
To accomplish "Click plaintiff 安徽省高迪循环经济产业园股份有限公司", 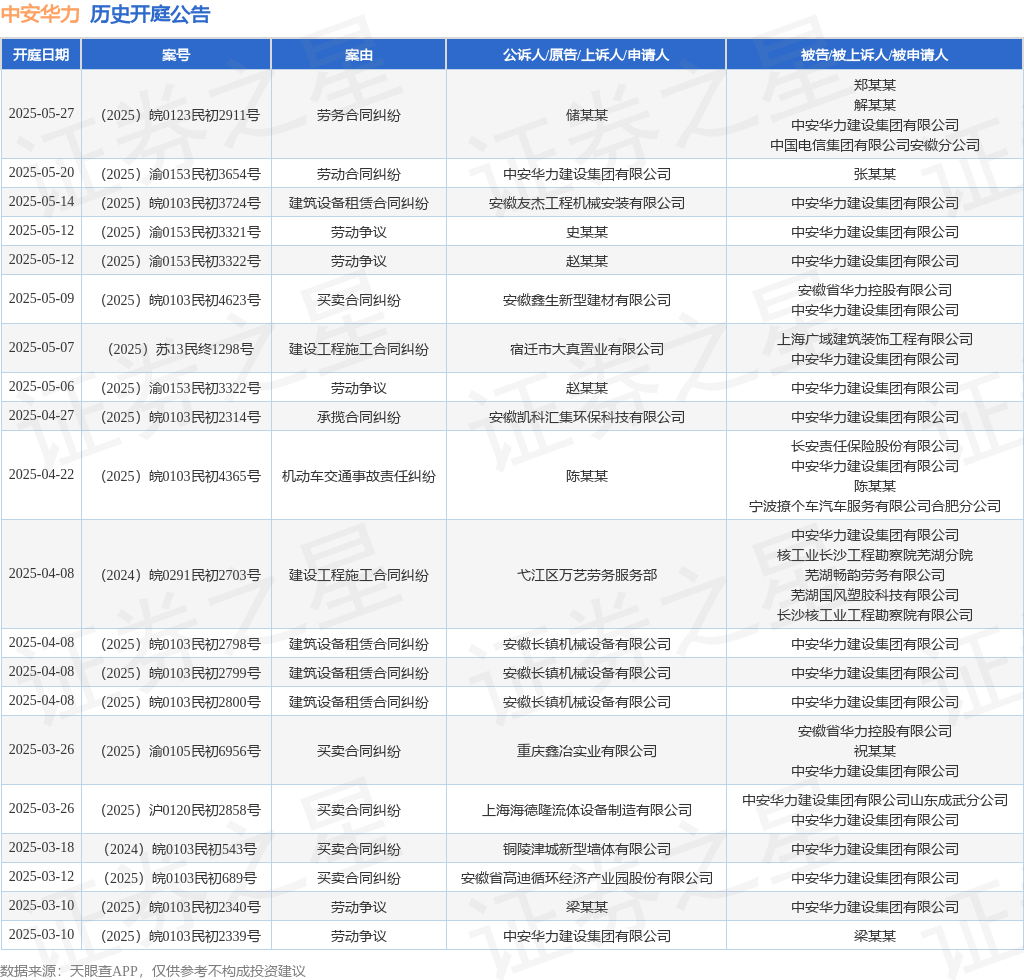I will 586,878.
